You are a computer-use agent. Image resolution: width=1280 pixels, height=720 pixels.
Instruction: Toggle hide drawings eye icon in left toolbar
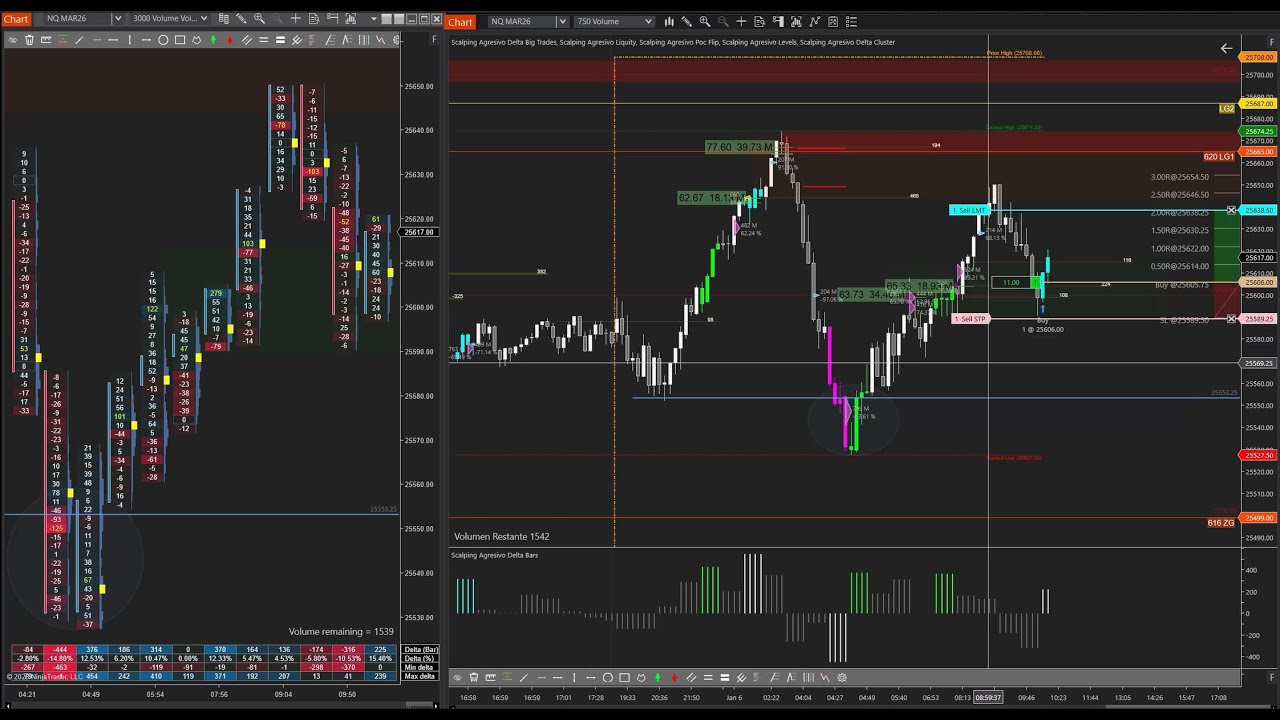(x=13, y=40)
